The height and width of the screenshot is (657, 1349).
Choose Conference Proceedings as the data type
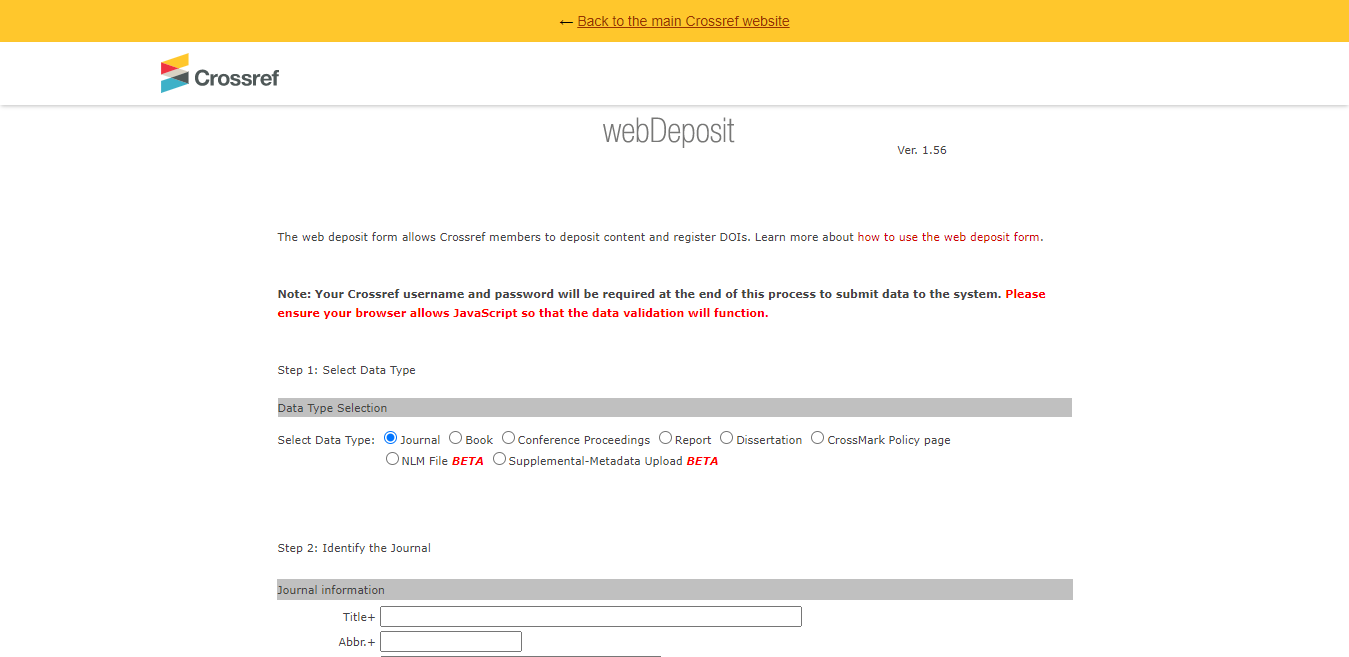click(508, 438)
